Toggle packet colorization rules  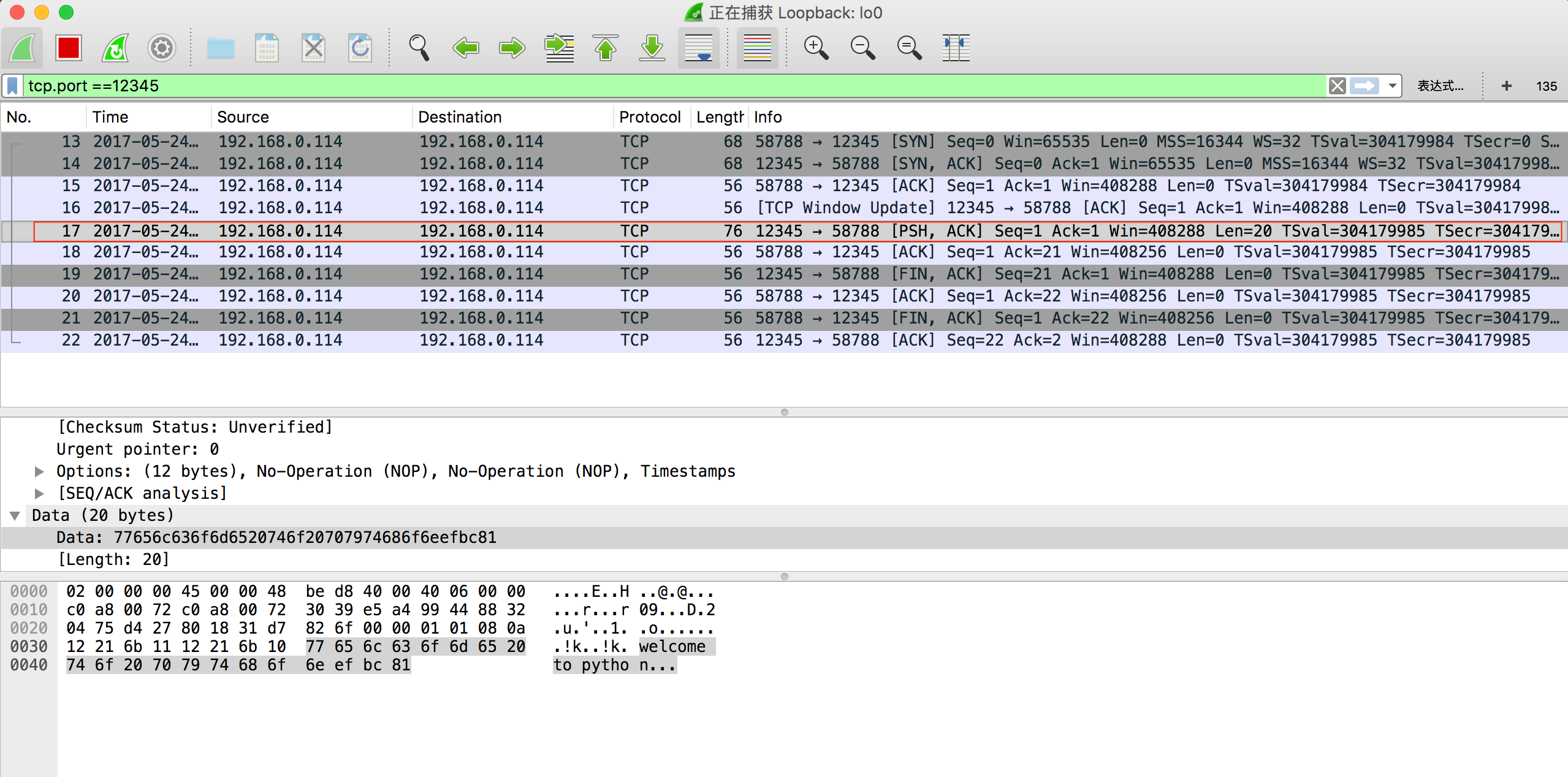pos(757,48)
